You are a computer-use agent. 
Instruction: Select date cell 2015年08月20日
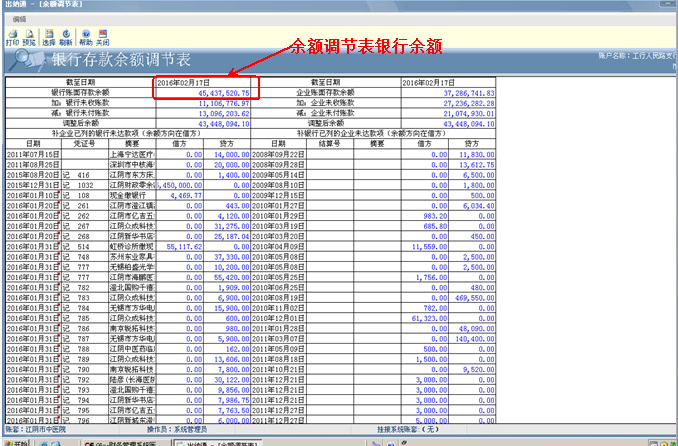click(x=33, y=175)
